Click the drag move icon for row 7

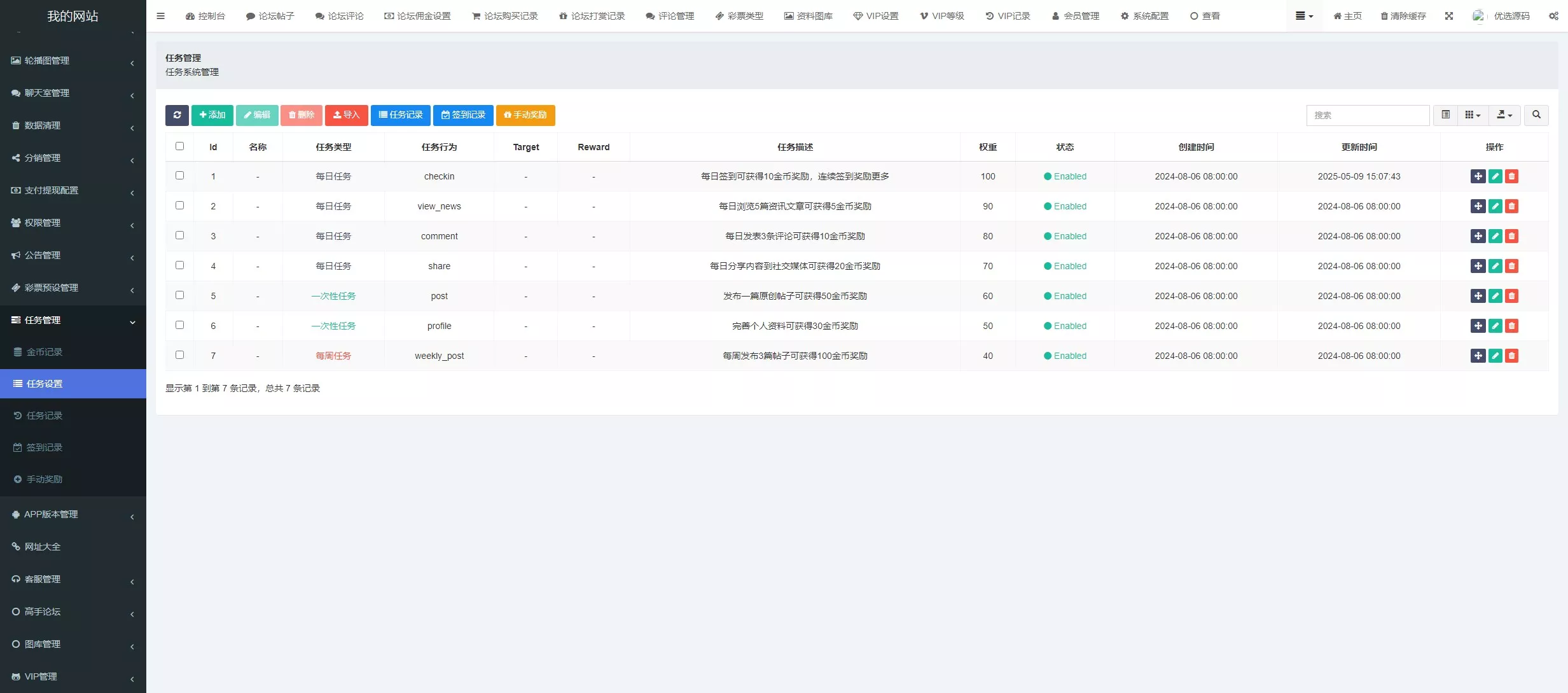pyautogui.click(x=1478, y=356)
